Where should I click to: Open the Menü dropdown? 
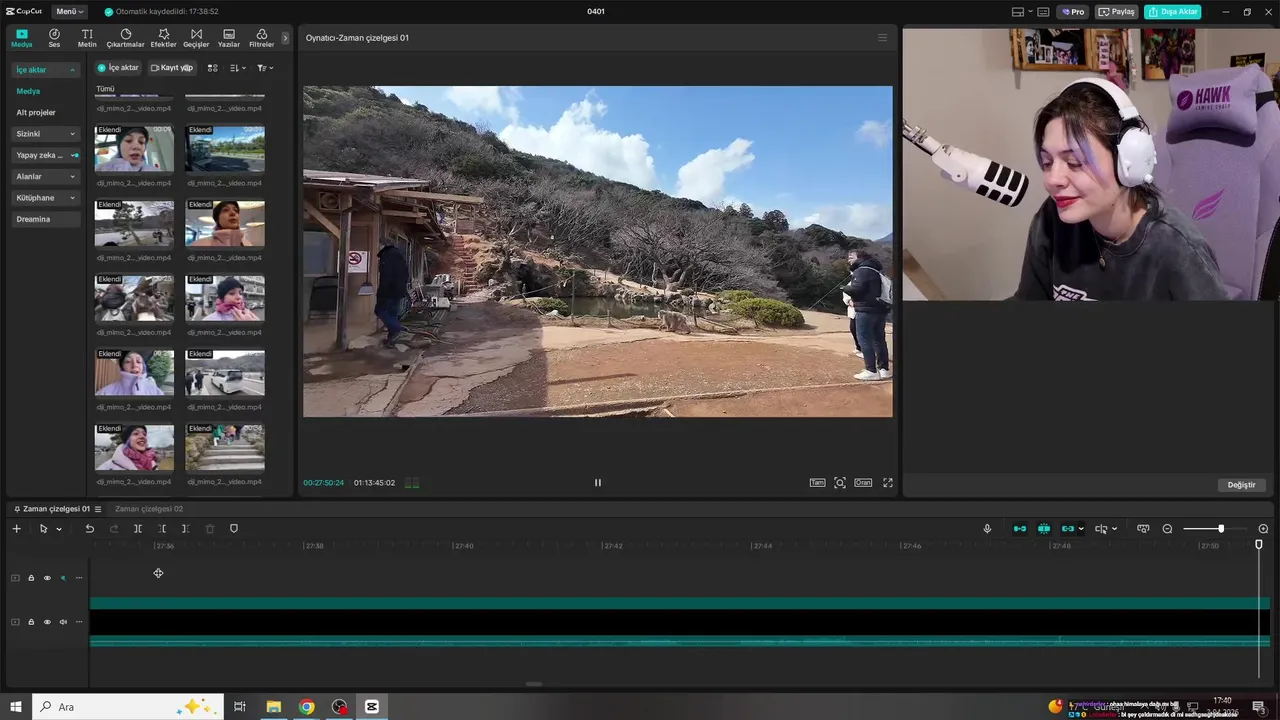(x=69, y=12)
